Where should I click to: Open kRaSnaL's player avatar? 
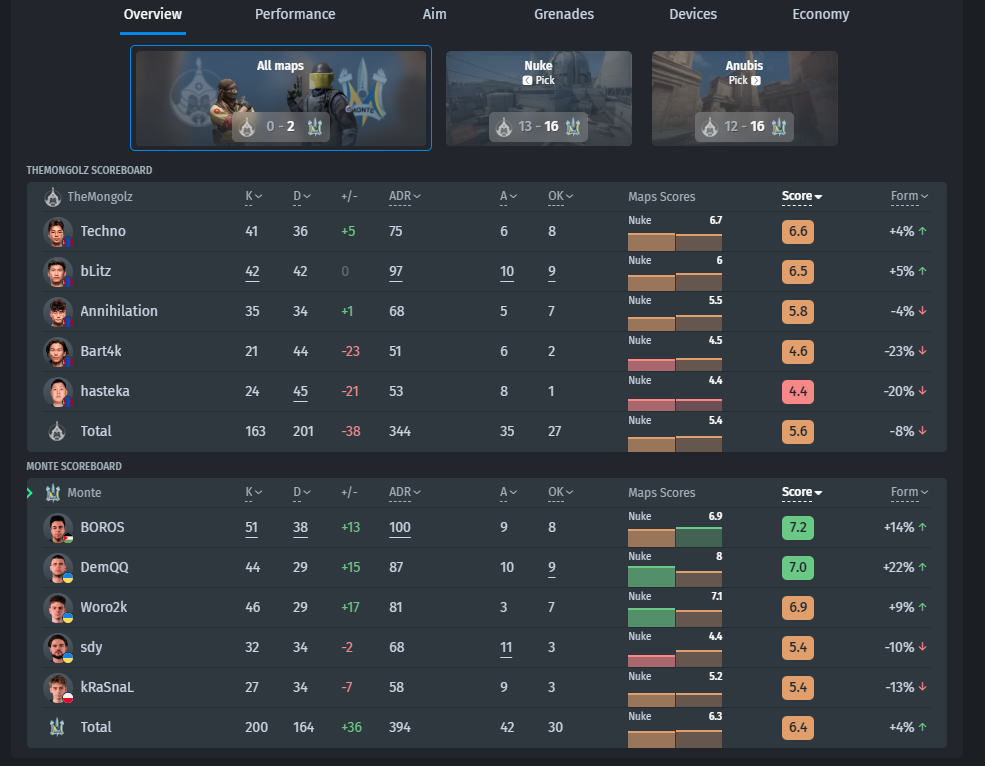point(57,687)
